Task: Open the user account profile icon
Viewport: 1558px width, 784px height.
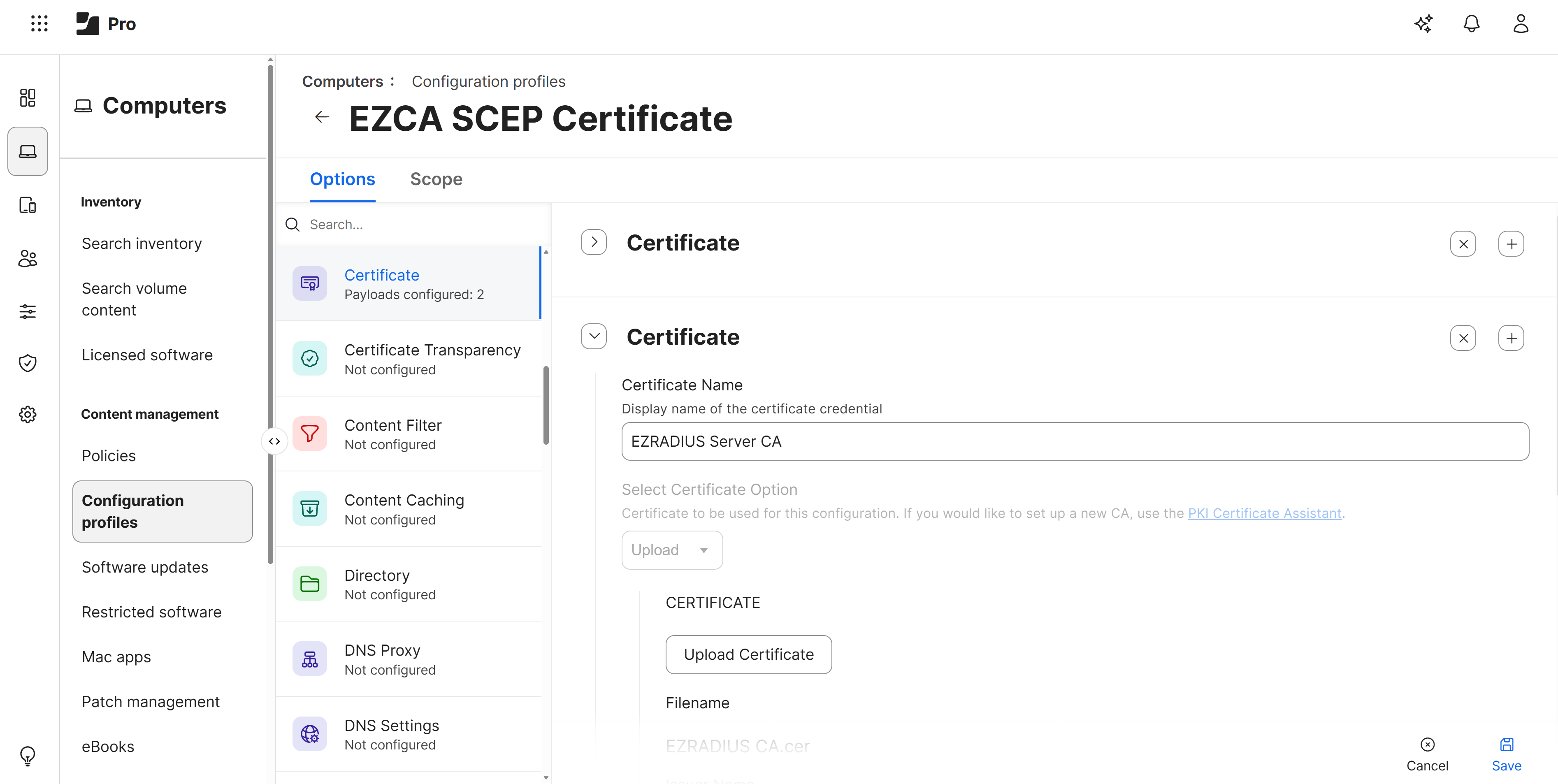Action: pos(1521,23)
